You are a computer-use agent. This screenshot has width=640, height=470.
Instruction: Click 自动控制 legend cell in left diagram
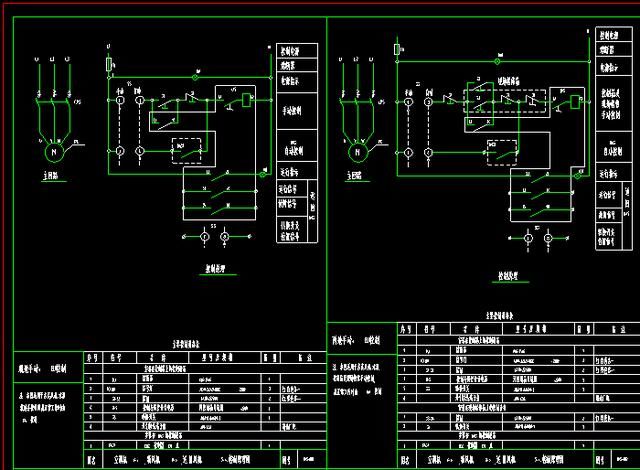pos(297,146)
